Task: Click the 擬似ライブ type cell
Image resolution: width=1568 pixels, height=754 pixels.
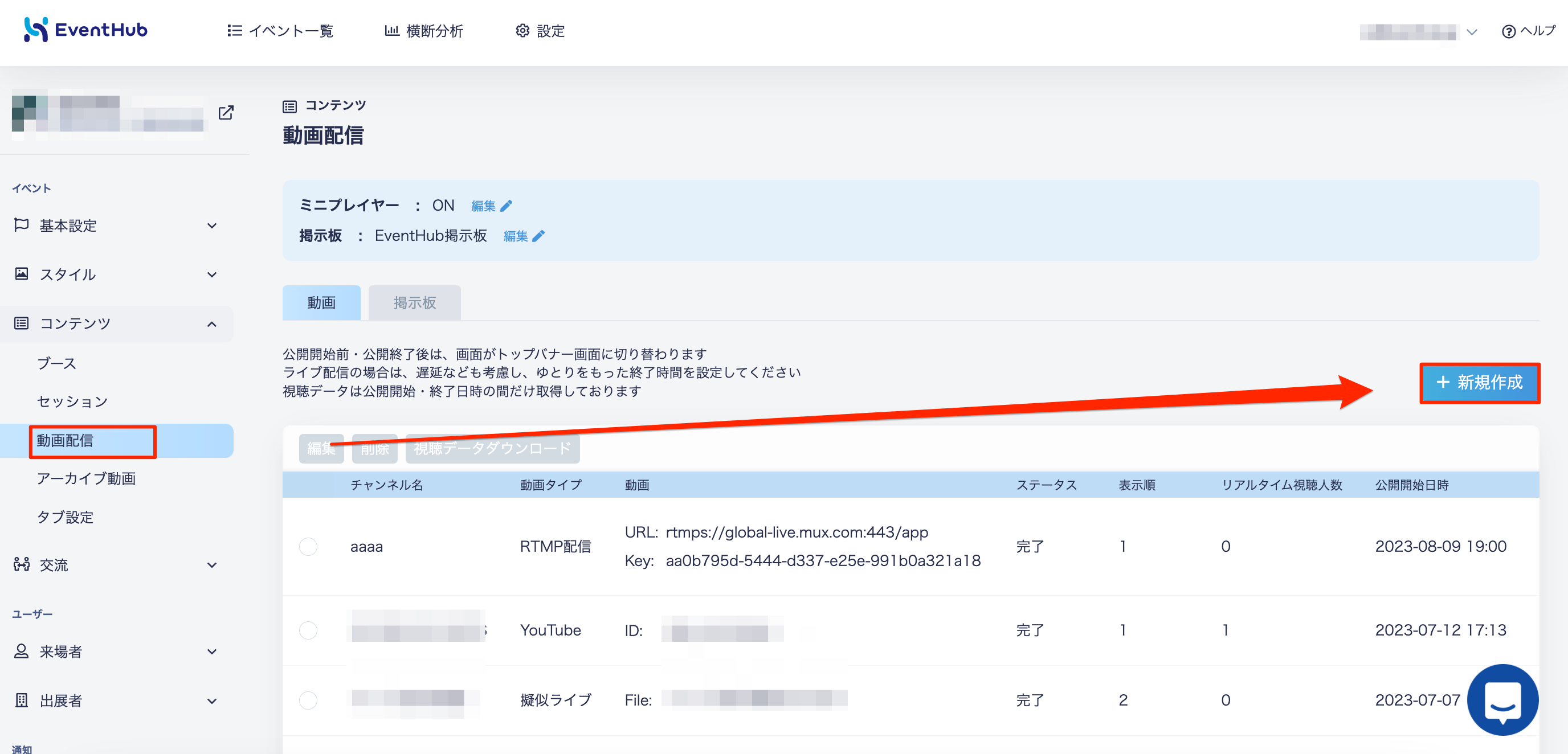Action: click(556, 700)
